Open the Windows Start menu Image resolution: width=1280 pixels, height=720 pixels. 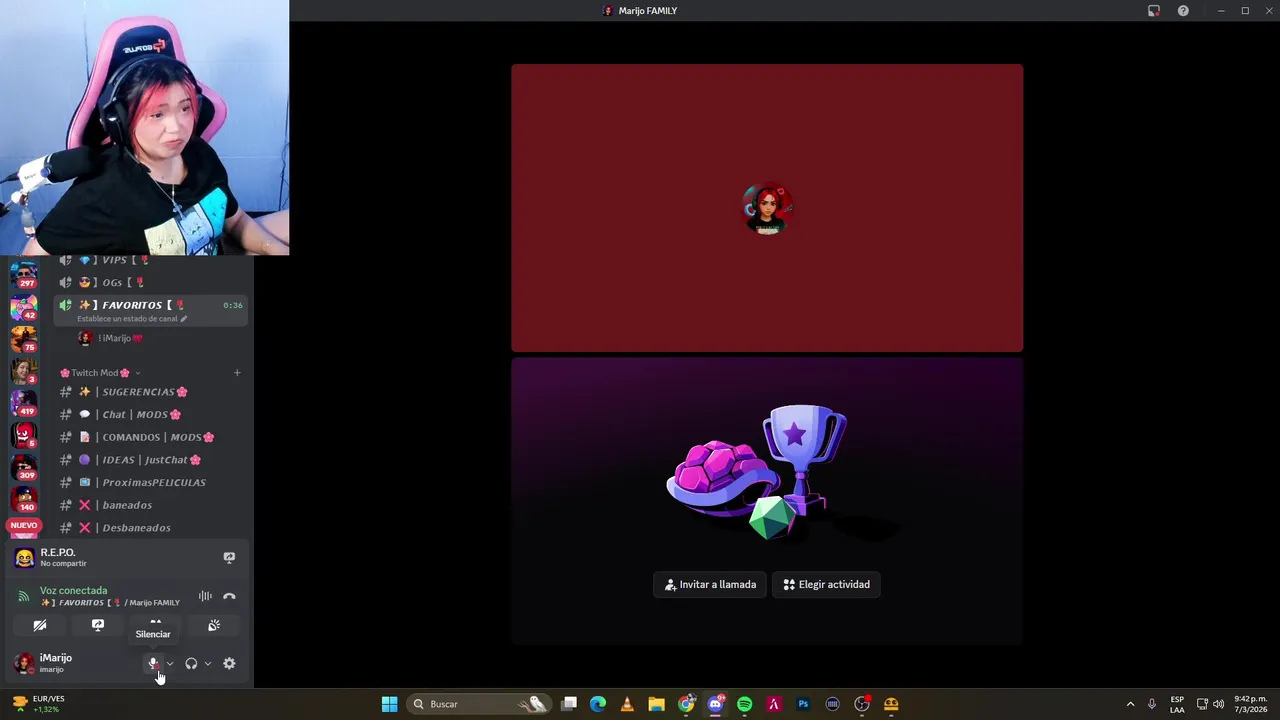(x=389, y=704)
